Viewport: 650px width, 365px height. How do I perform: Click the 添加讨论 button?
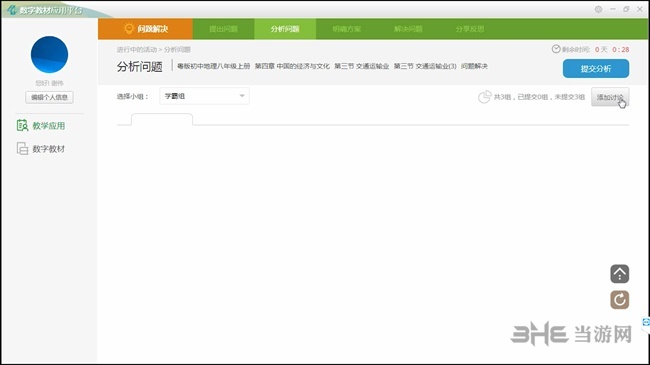[x=610, y=97]
